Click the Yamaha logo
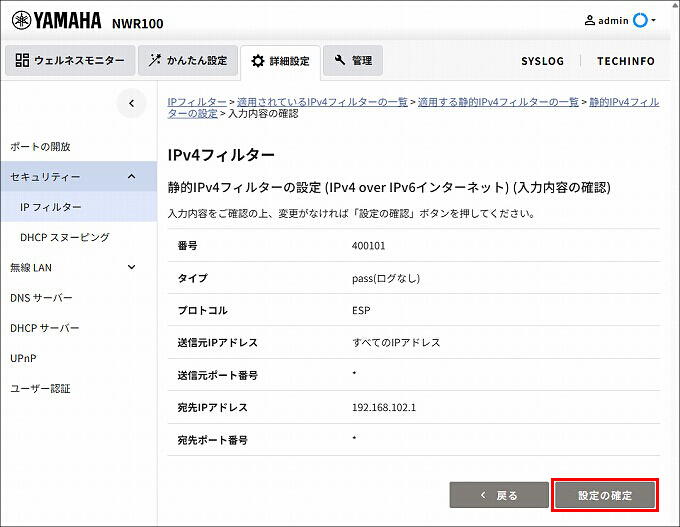Image resolution: width=680 pixels, height=527 pixels. coord(56,20)
